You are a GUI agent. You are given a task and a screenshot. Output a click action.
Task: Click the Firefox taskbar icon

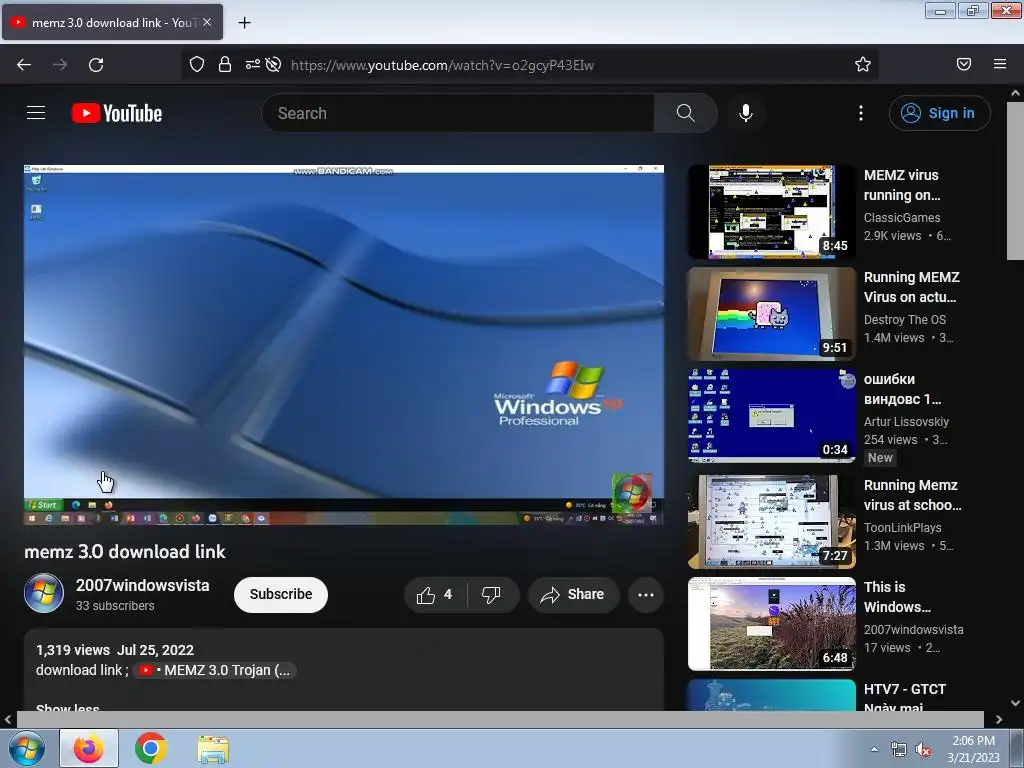(x=89, y=748)
